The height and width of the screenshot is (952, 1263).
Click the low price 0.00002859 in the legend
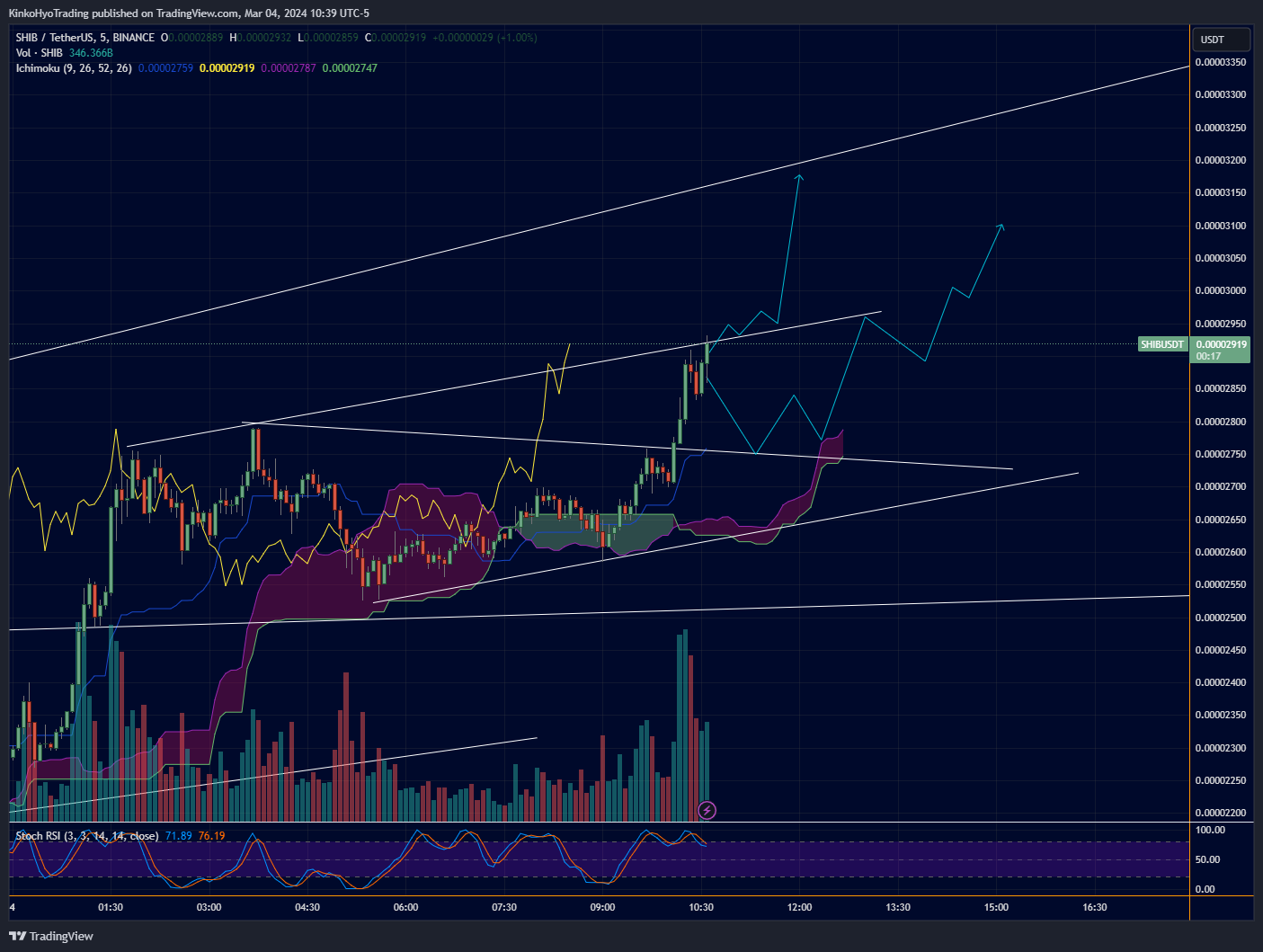pos(331,38)
